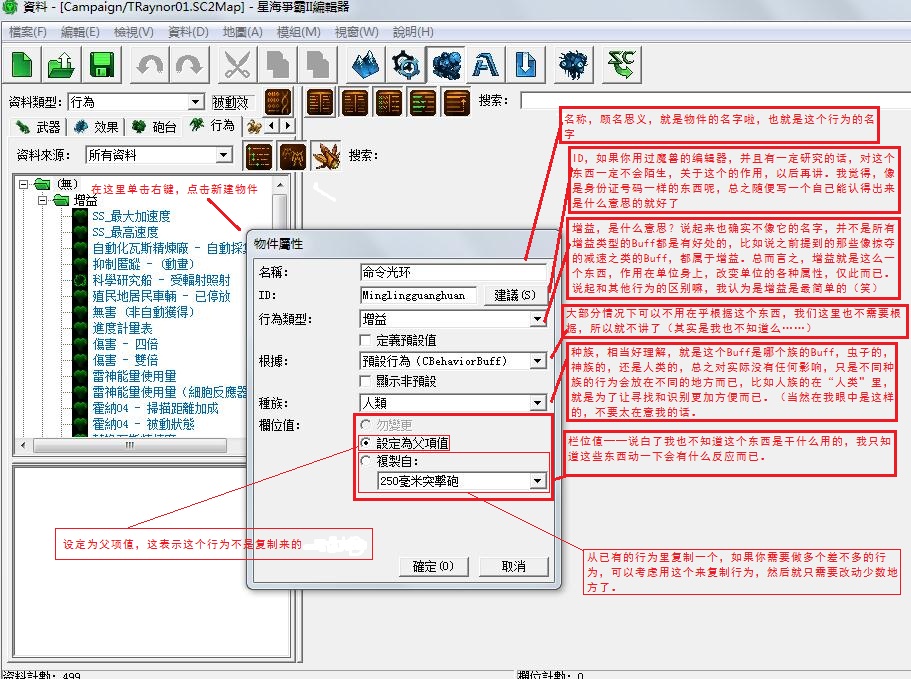Open the 編輯(E) menu
This screenshot has width=911, height=679.
click(x=80, y=32)
